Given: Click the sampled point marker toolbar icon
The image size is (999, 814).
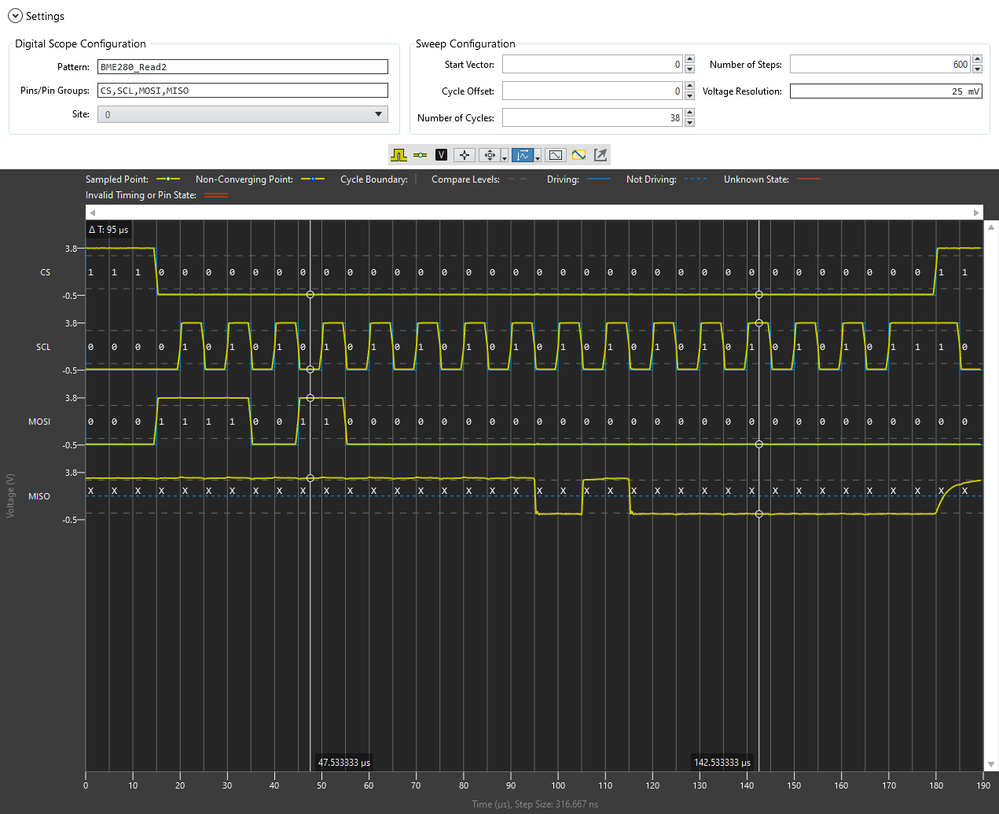Looking at the screenshot, I should tap(420, 155).
